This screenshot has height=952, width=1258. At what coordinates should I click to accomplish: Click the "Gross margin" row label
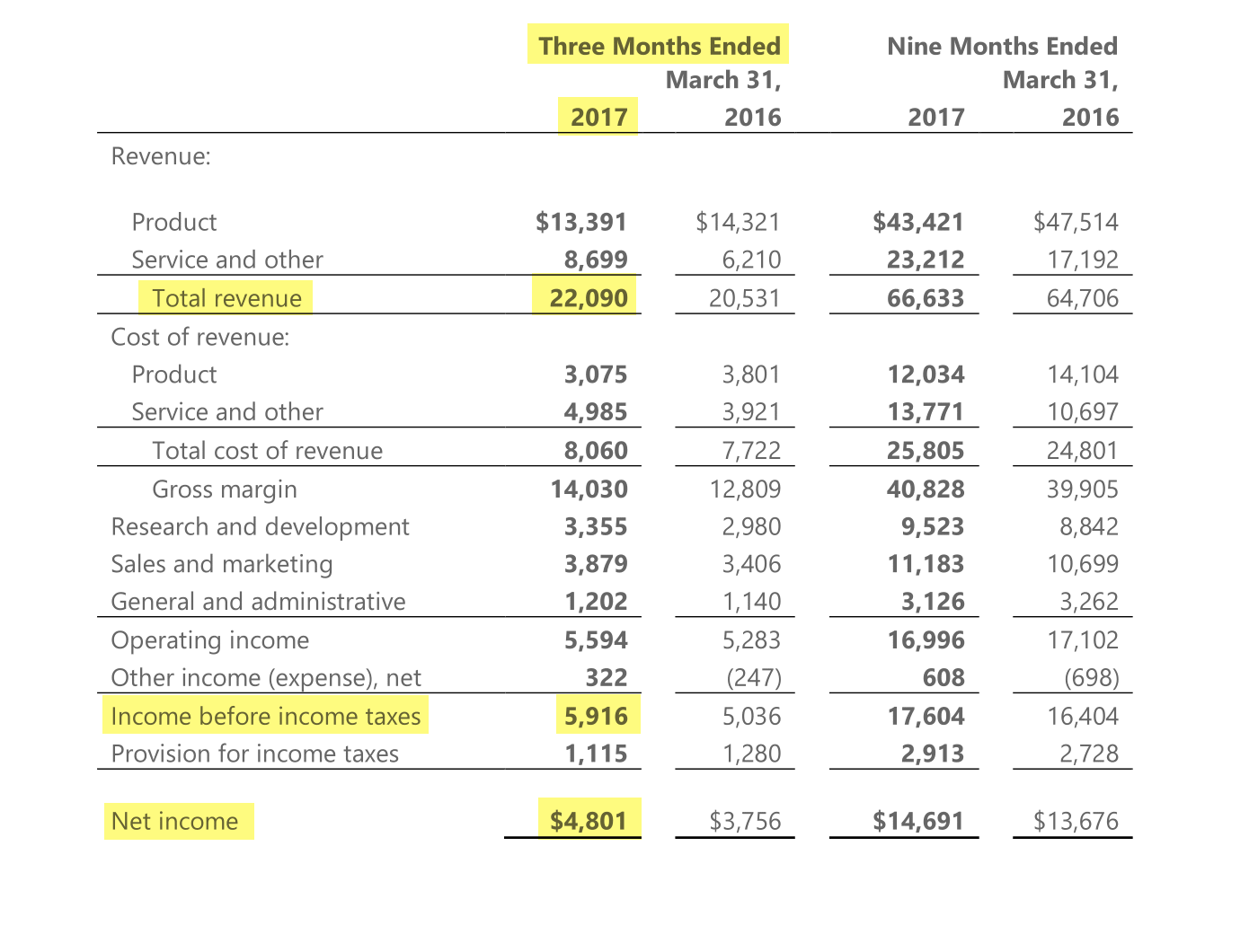(x=225, y=489)
